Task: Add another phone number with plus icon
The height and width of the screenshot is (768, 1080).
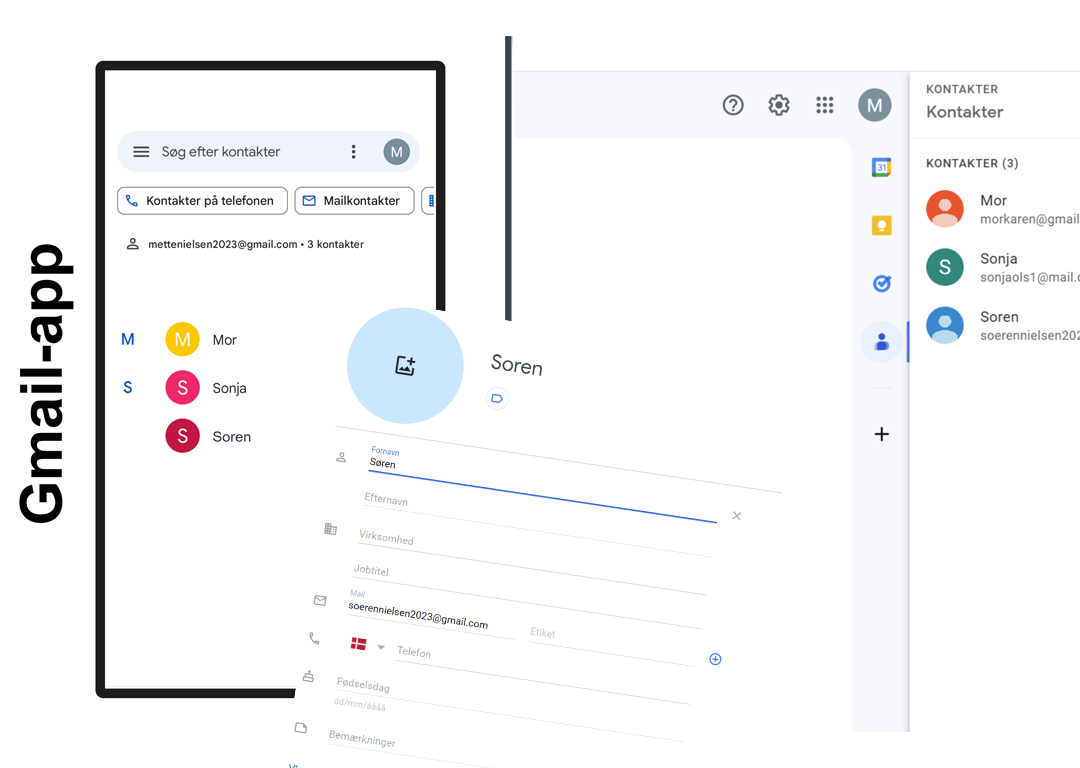Action: [x=715, y=659]
